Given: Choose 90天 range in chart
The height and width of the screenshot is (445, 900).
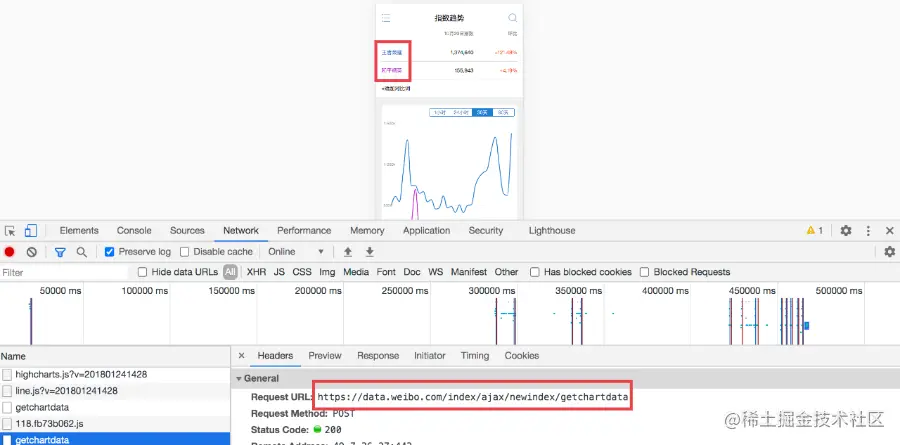Looking at the screenshot, I should pos(503,113).
